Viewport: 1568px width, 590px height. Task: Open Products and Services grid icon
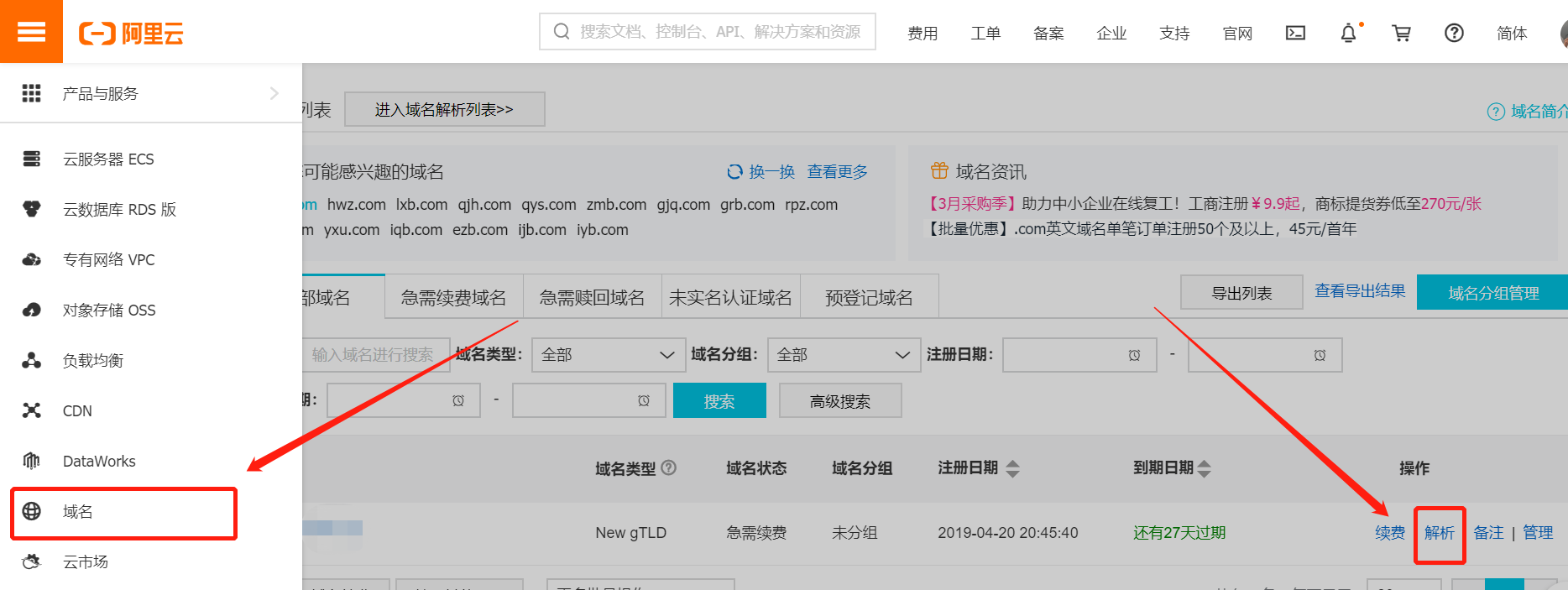point(31,93)
